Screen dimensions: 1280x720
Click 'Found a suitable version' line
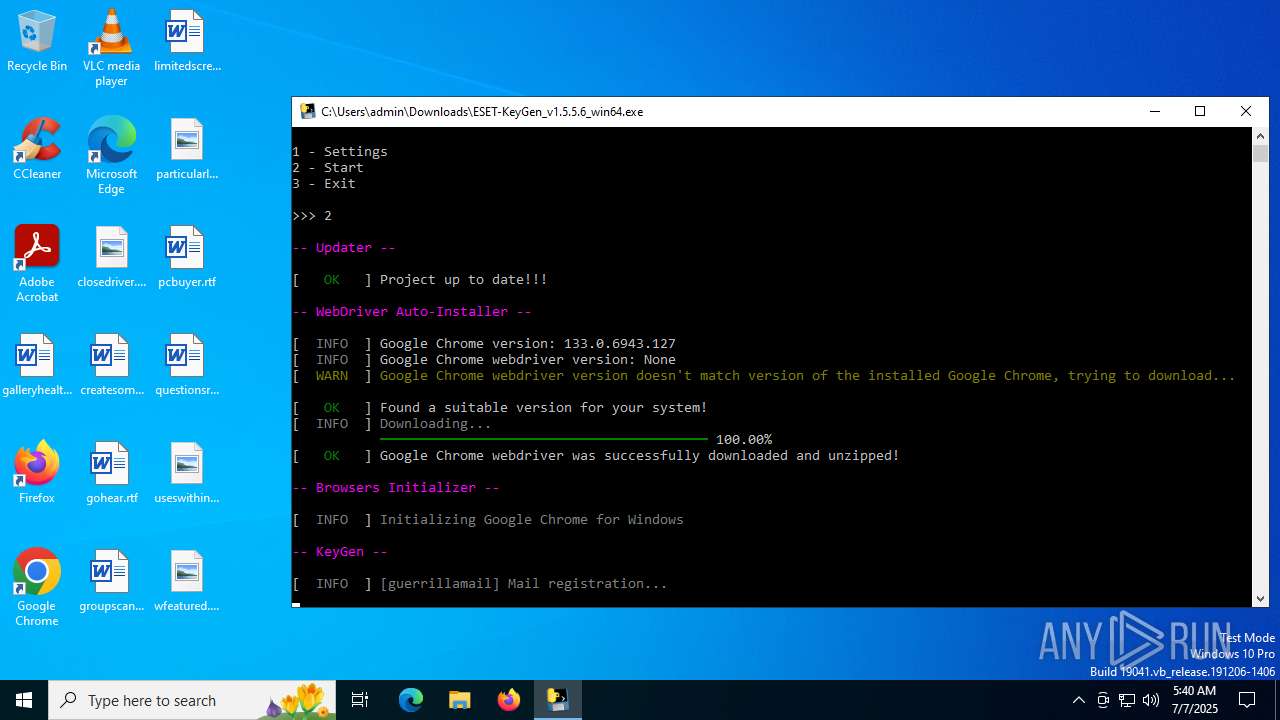[544, 408]
